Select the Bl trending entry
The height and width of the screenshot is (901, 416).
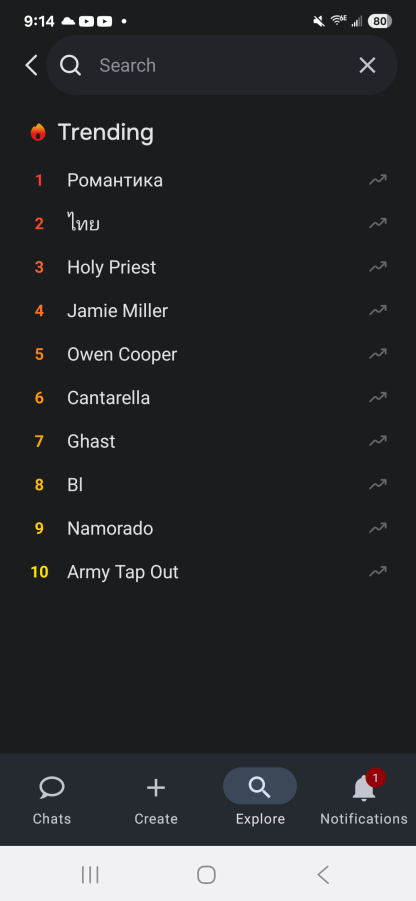coord(208,485)
